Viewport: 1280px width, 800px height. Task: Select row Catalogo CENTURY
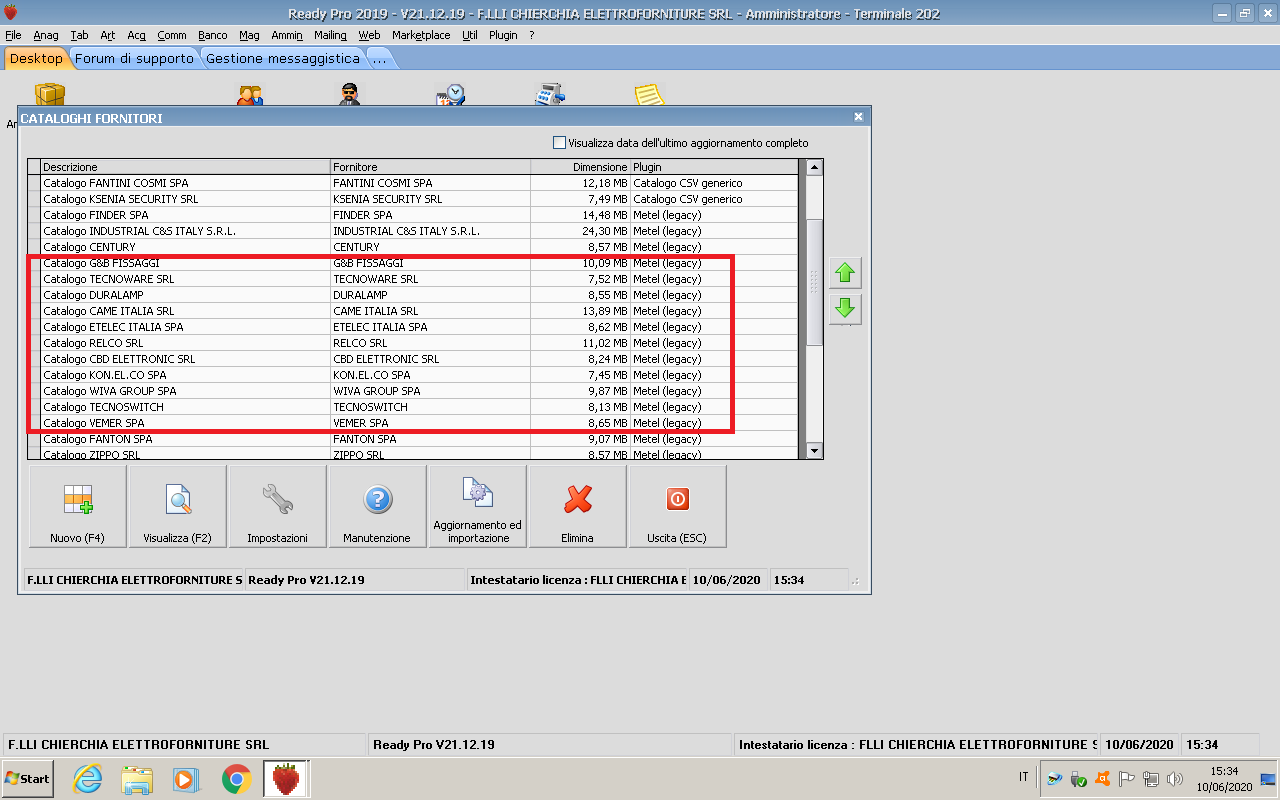click(413, 247)
